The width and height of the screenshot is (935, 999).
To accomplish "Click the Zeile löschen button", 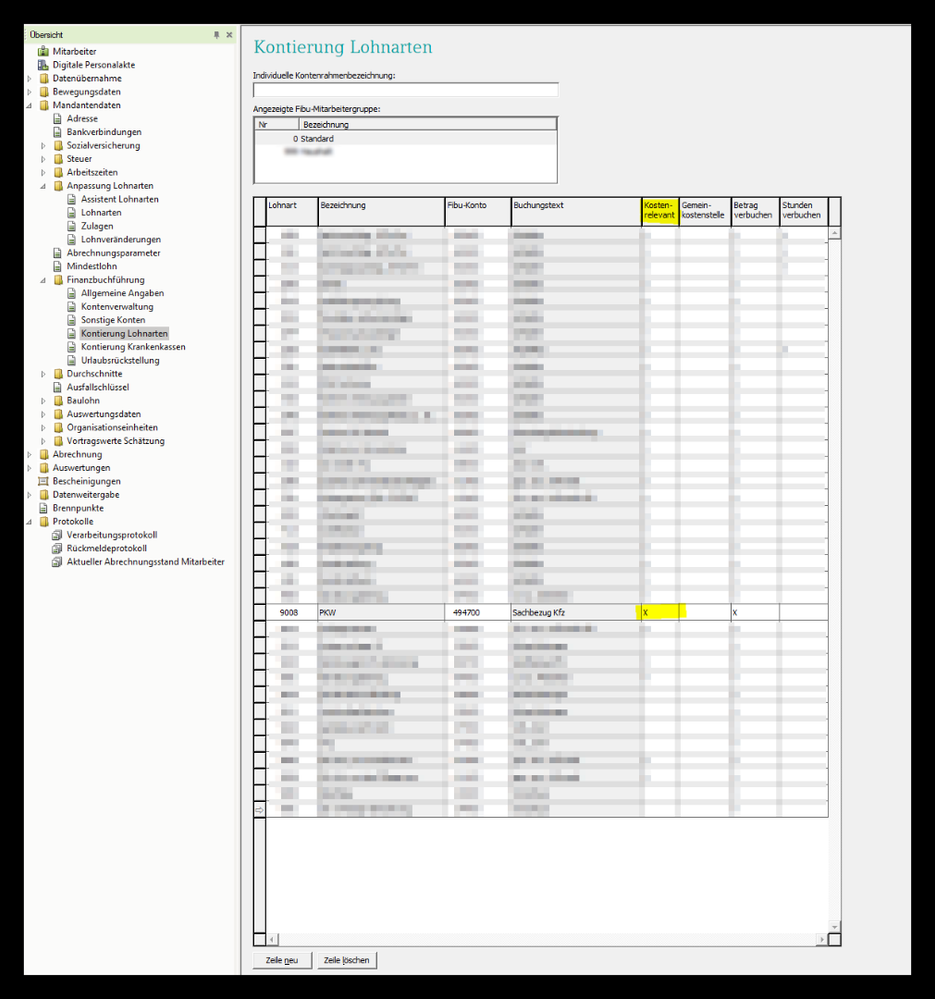I will coord(346,960).
